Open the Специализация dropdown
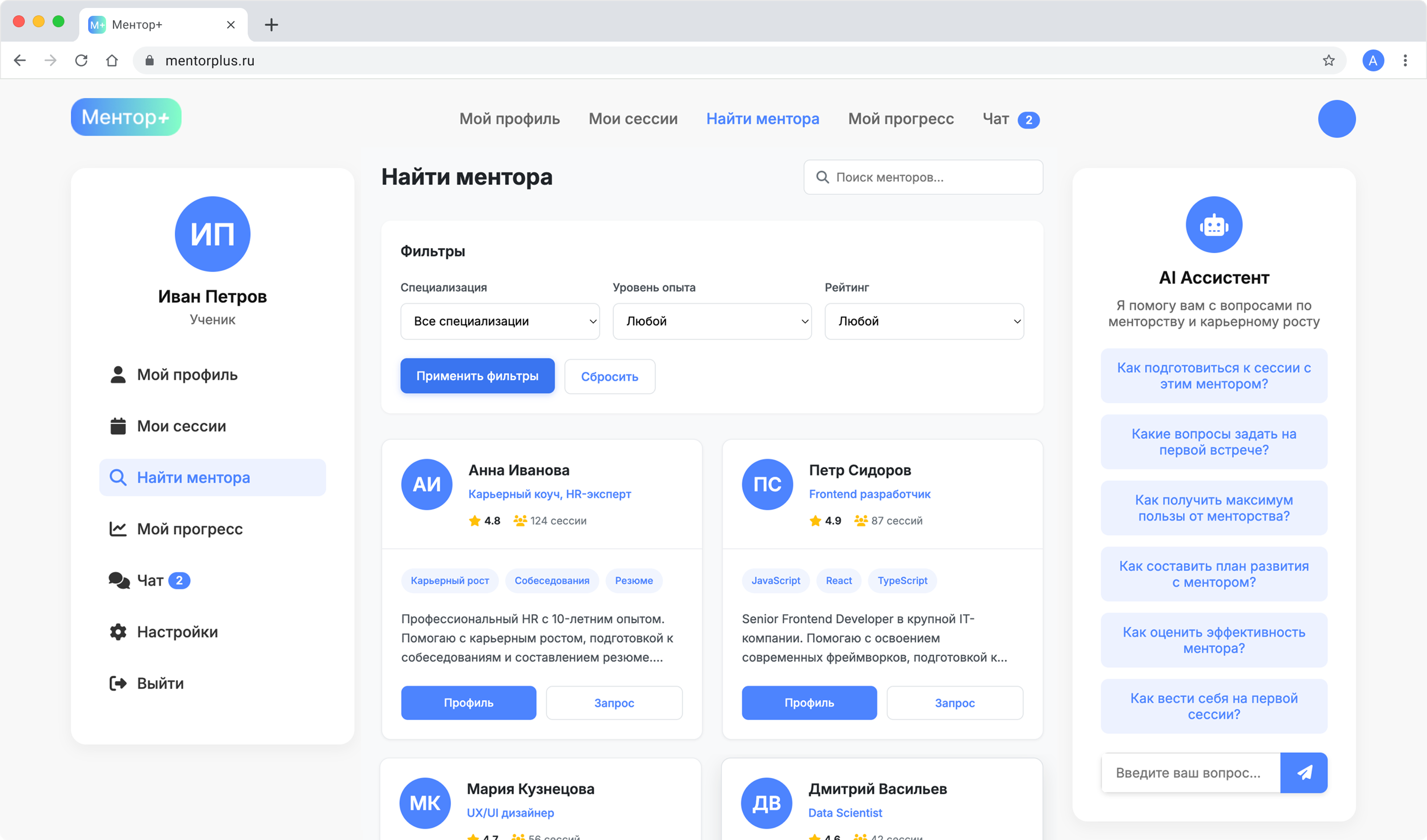This screenshot has width=1427, height=840. 499,321
